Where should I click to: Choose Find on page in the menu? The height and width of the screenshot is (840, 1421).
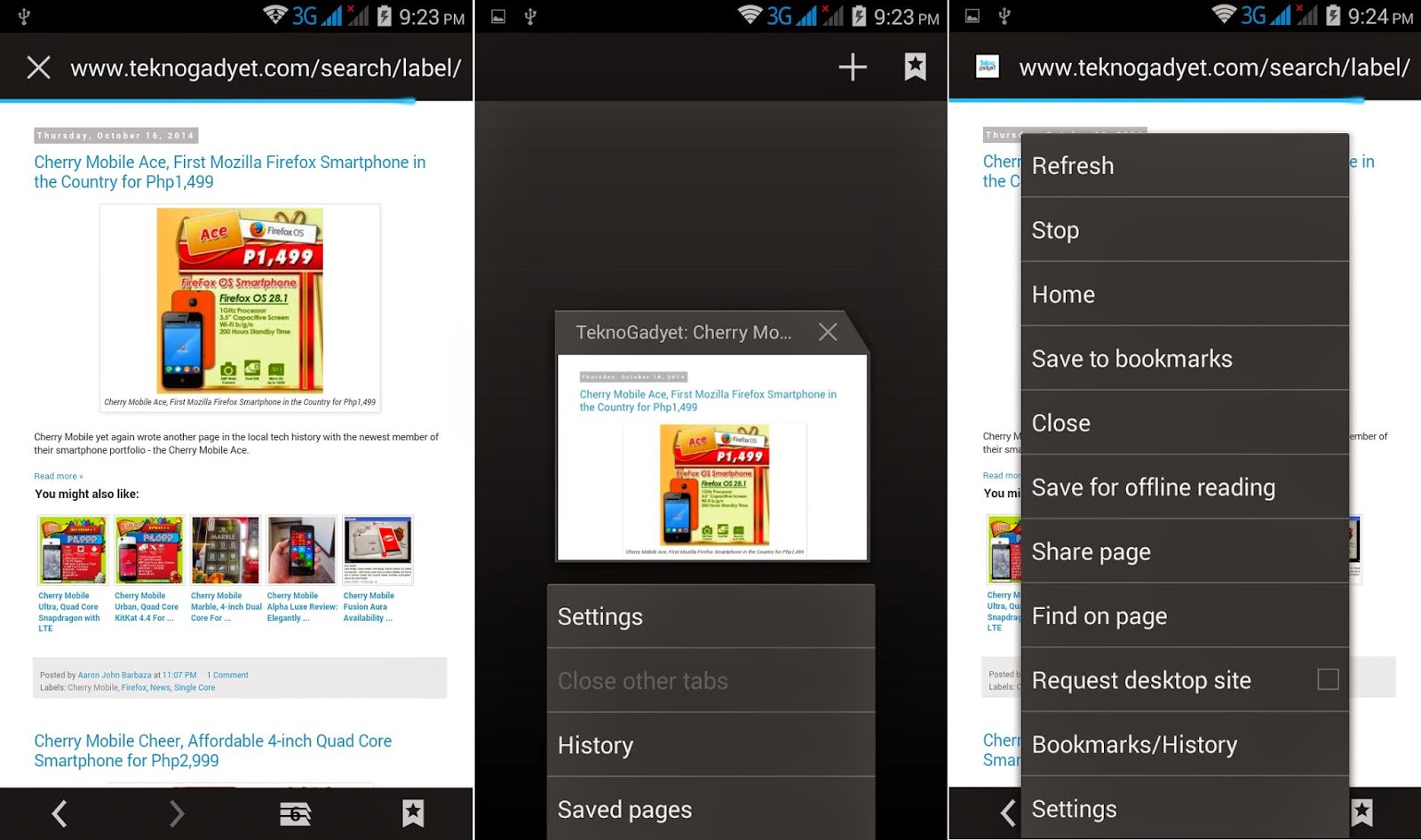coord(1185,616)
